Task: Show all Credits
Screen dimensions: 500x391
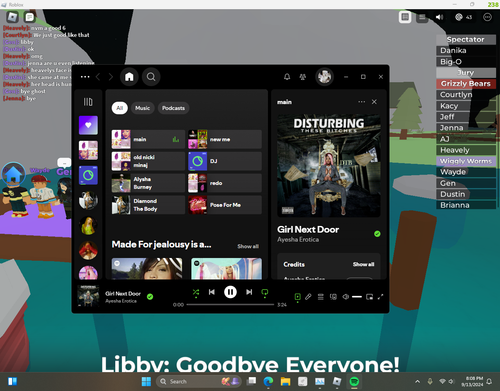Action: click(363, 264)
